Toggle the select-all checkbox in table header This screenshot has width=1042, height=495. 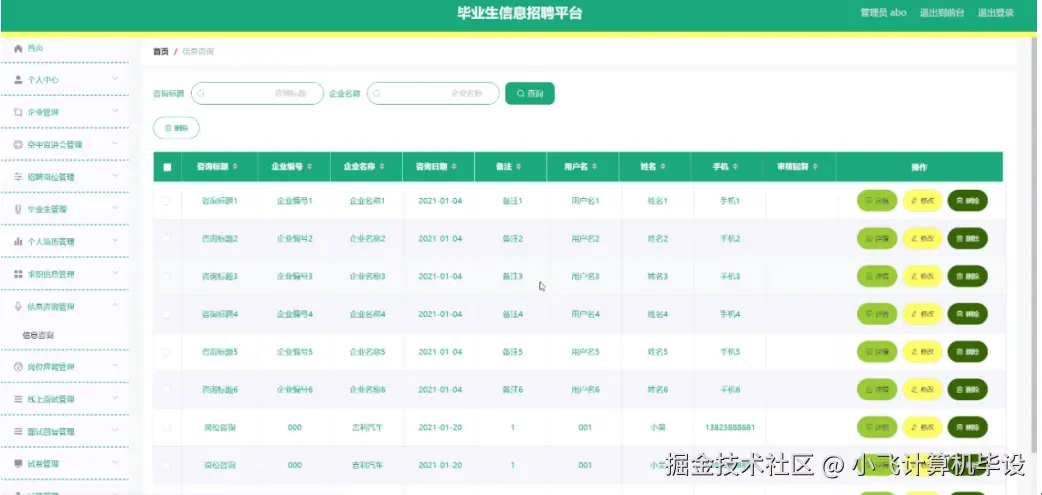pos(167,167)
